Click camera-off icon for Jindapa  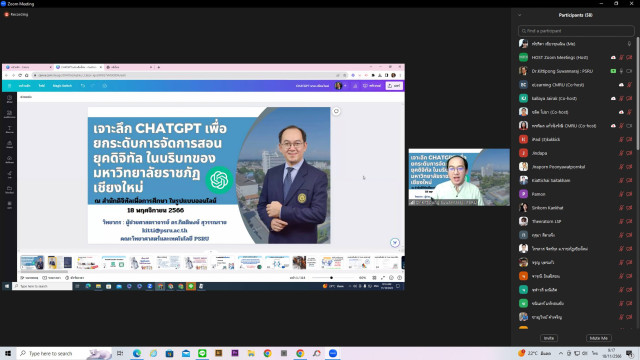[x=629, y=153]
